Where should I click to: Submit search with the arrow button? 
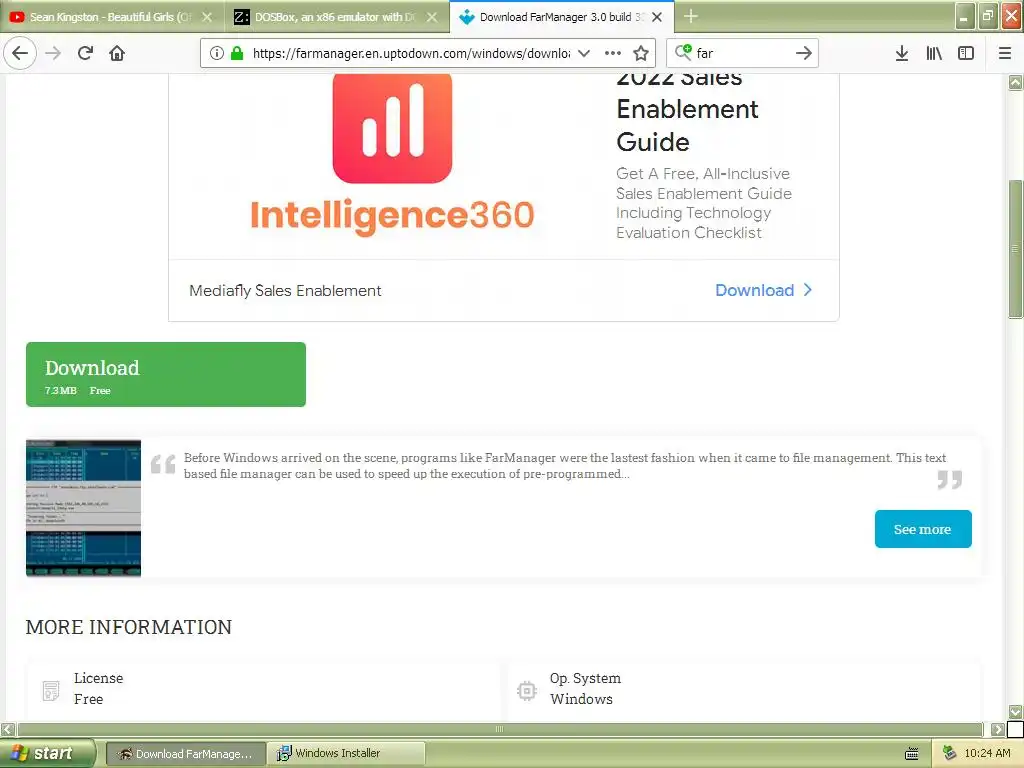point(804,53)
